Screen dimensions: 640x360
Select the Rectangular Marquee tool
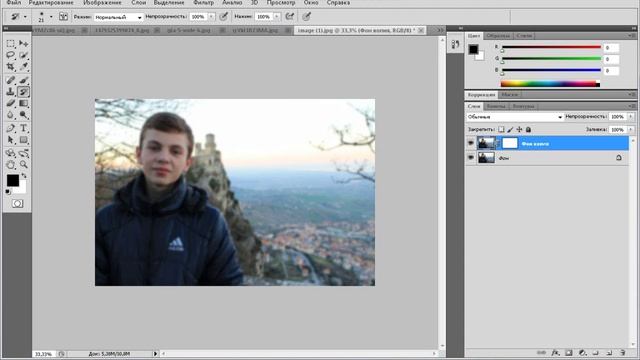point(11,43)
